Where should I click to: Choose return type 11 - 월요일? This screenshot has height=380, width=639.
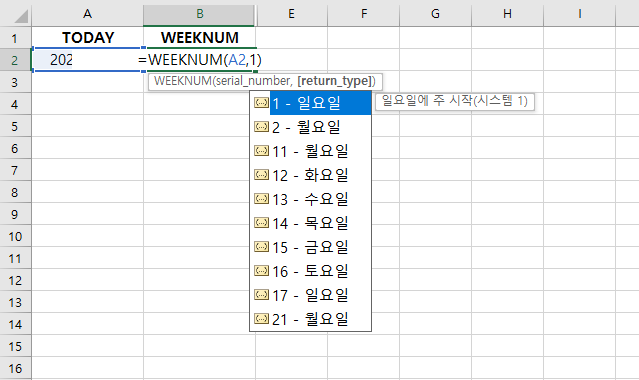click(311, 151)
